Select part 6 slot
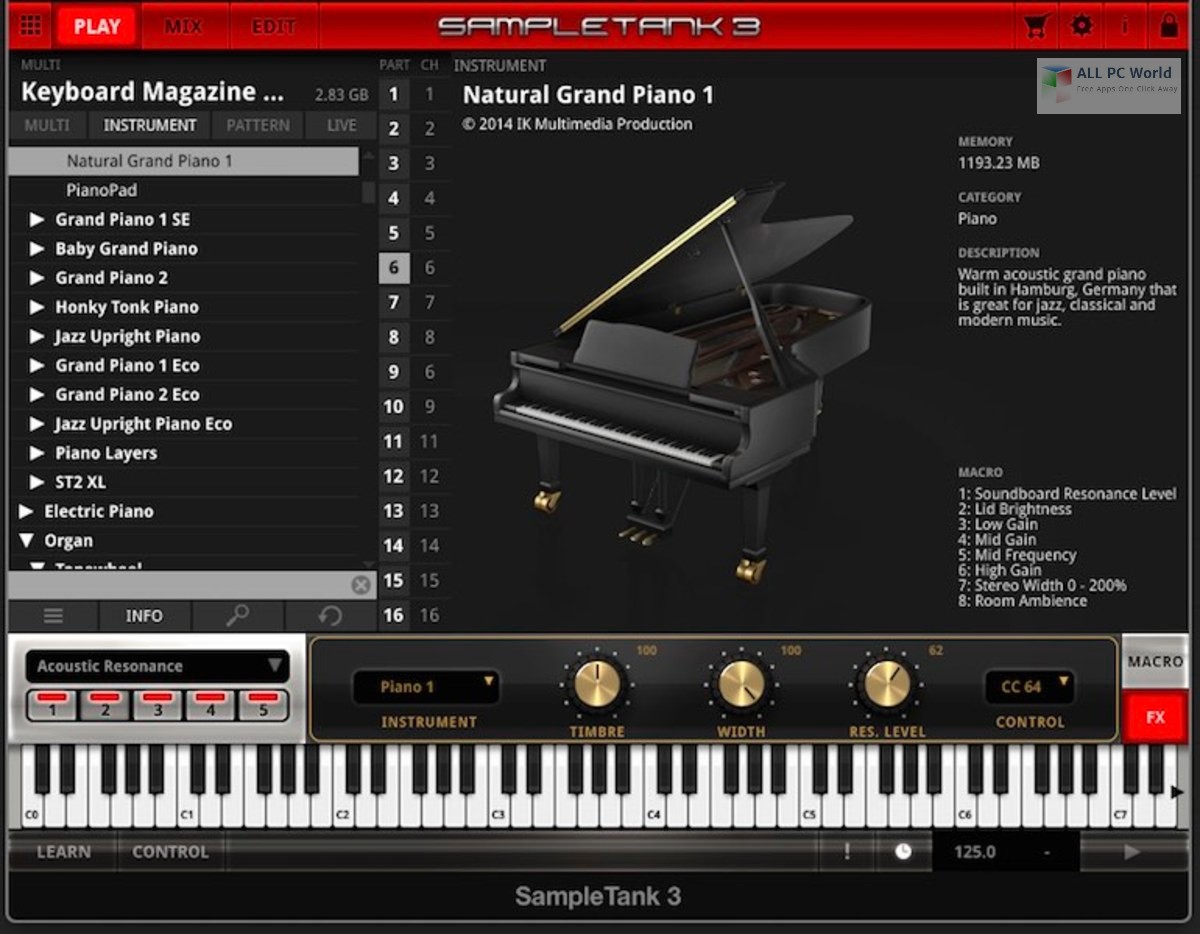Image resolution: width=1200 pixels, height=934 pixels. 394,267
